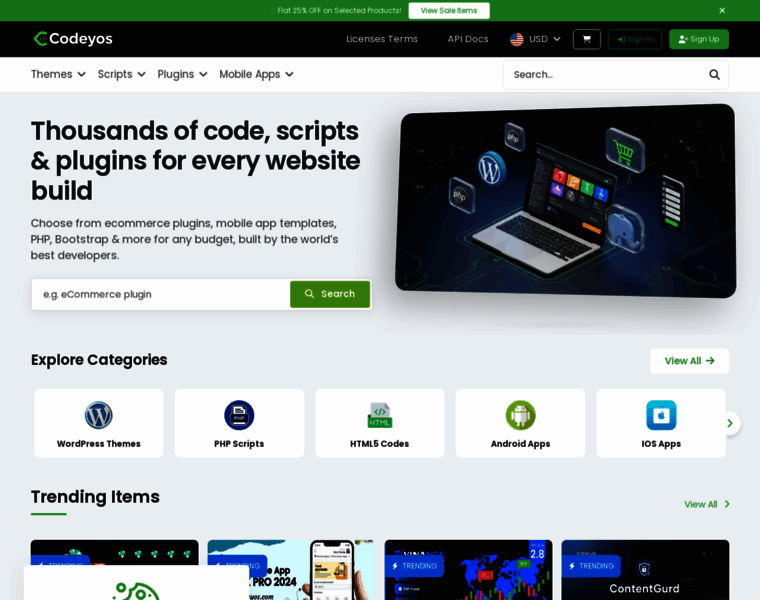Expand the Mobile Apps menu
760x600 pixels.
pyautogui.click(x=256, y=74)
